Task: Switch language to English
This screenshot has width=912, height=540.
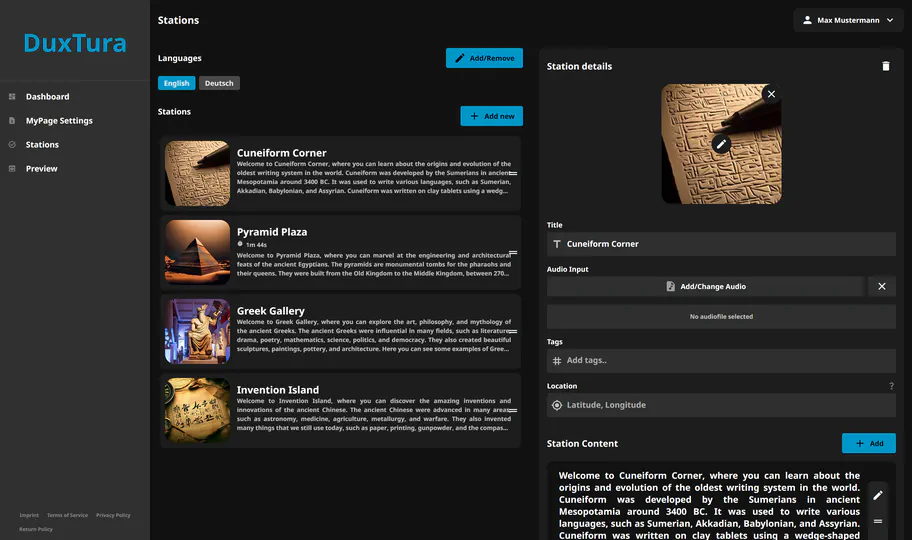Action: [176, 83]
